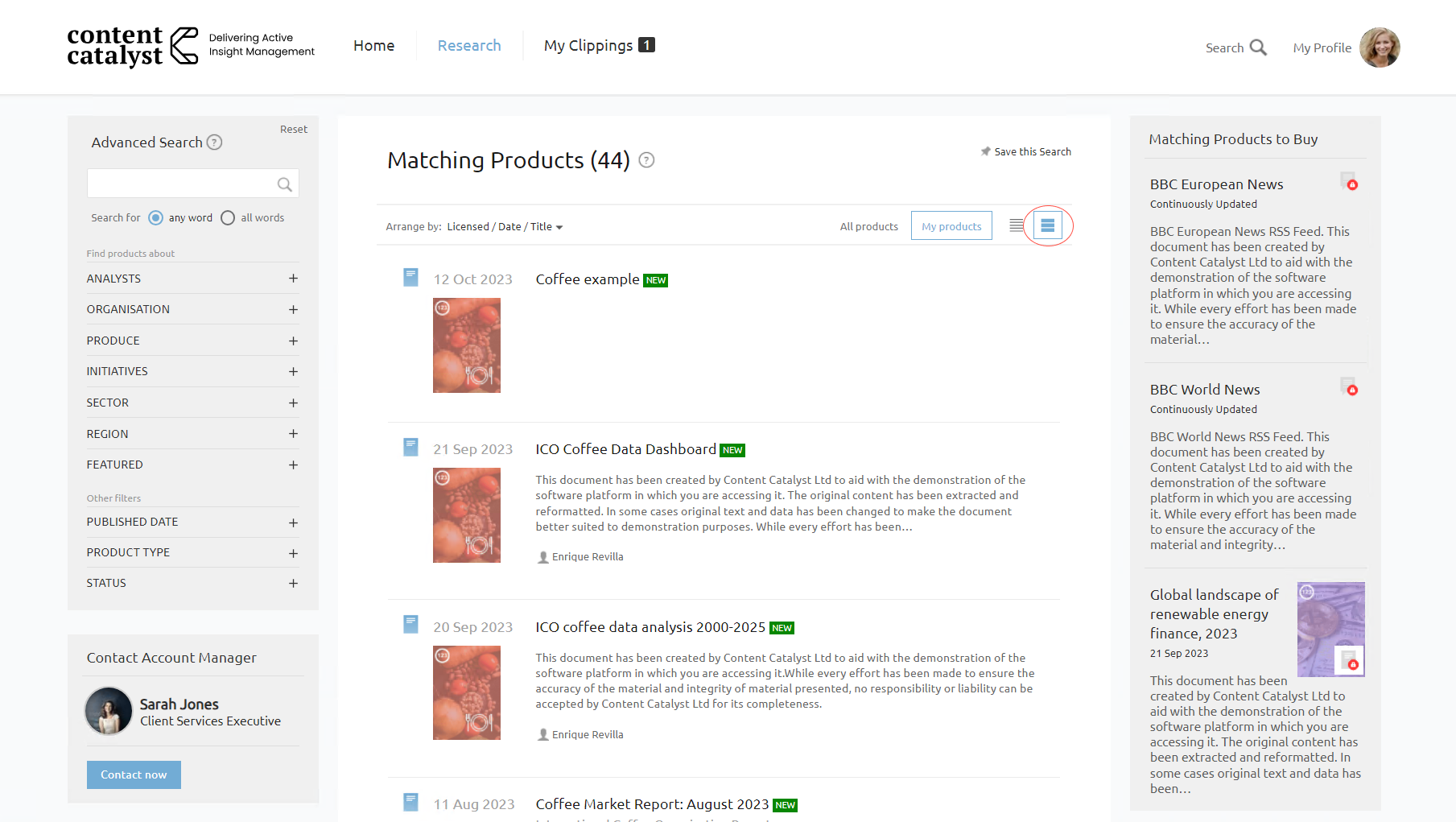1456x822 pixels.
Task: Switch to compact list view icon
Action: pos(1017,225)
